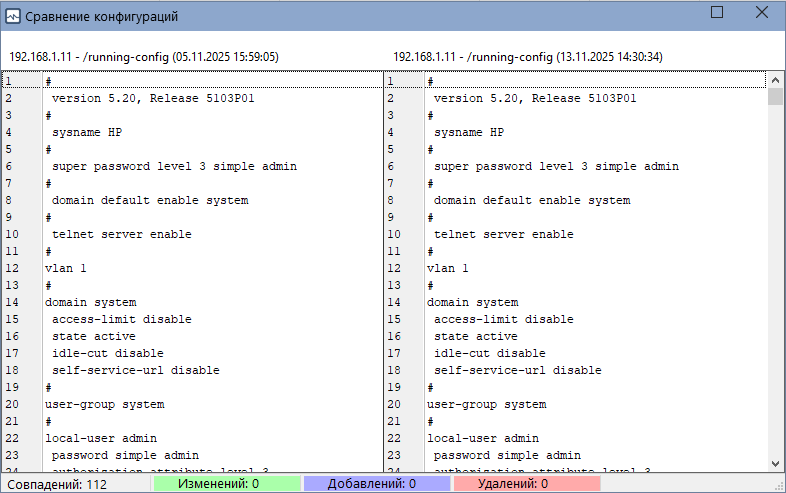Click the scrollbar up arrow
Image resolution: width=786 pixels, height=493 pixels.
[x=775, y=80]
